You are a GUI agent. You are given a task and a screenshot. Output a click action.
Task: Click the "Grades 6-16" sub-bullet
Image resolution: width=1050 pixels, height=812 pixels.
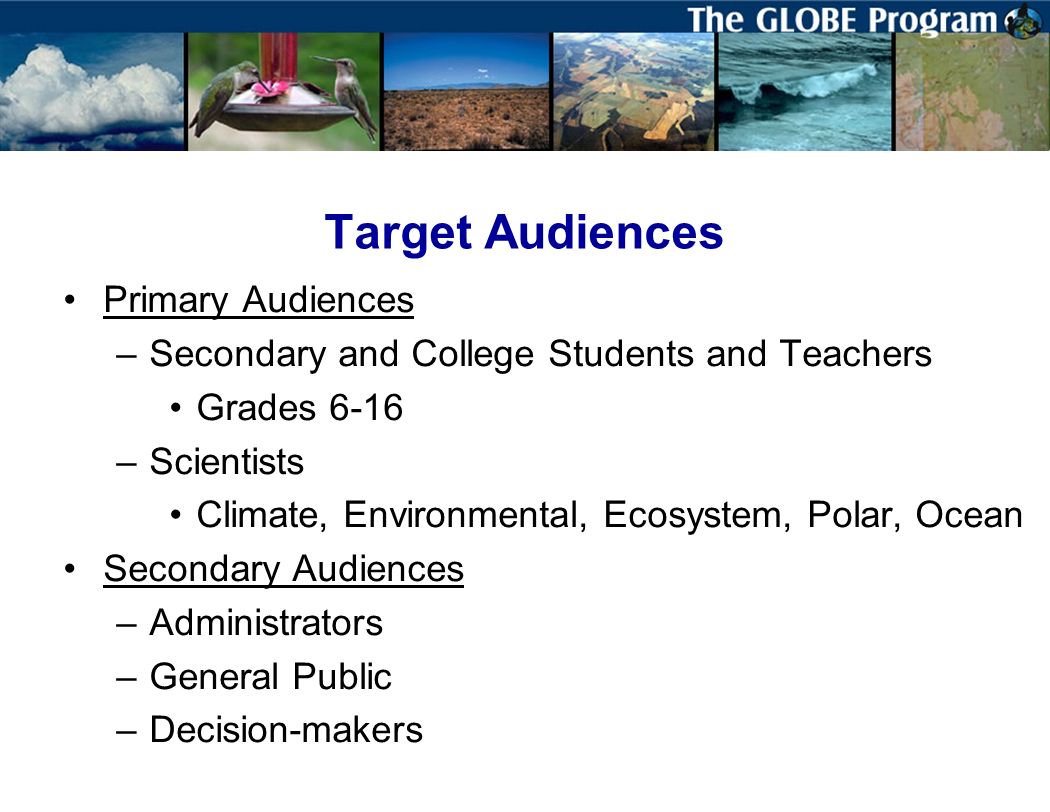point(300,408)
